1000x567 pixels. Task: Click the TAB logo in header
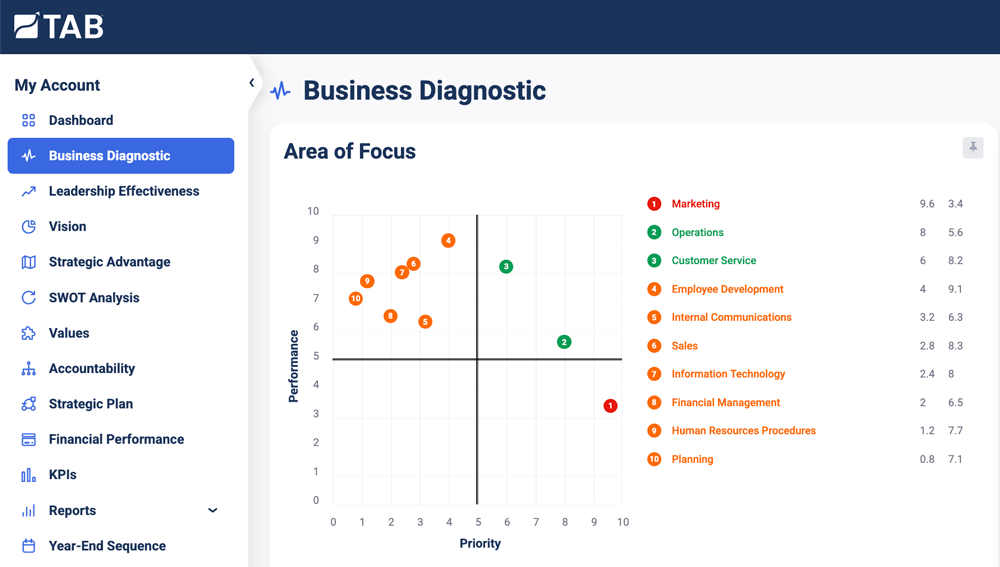pyautogui.click(x=59, y=26)
